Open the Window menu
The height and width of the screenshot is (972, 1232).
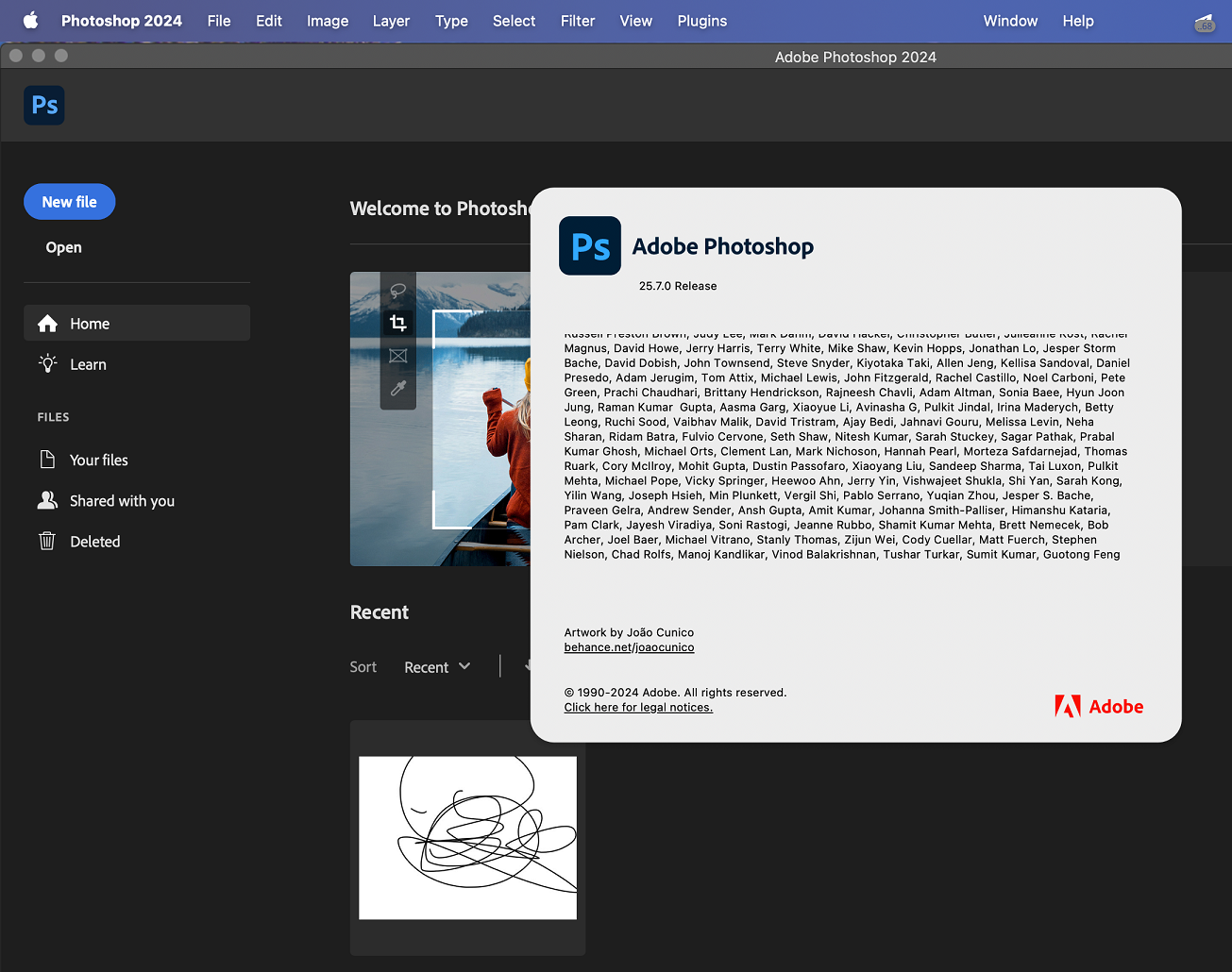coord(1010,21)
